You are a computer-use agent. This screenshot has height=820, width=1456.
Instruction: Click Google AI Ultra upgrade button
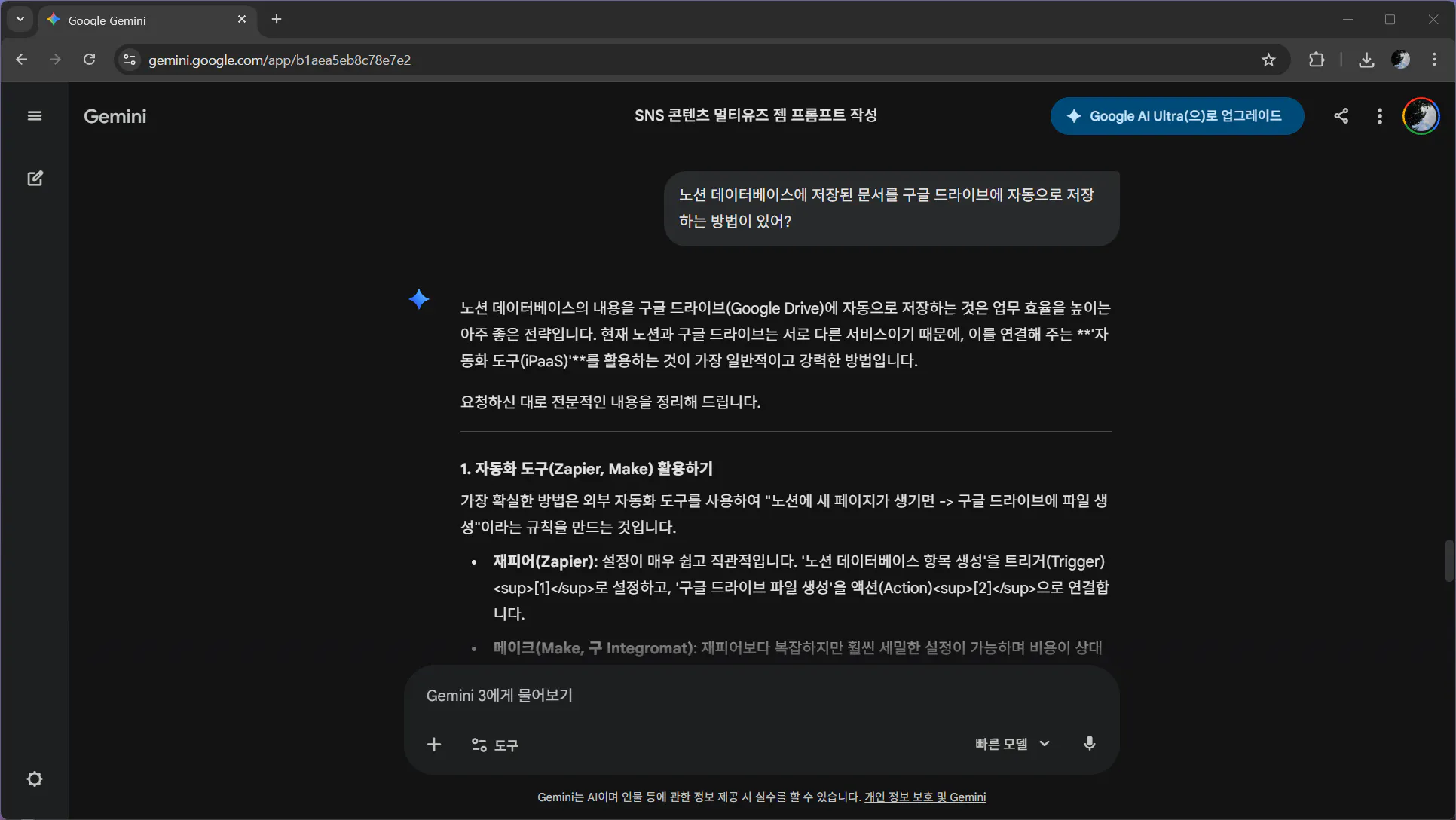tap(1177, 116)
